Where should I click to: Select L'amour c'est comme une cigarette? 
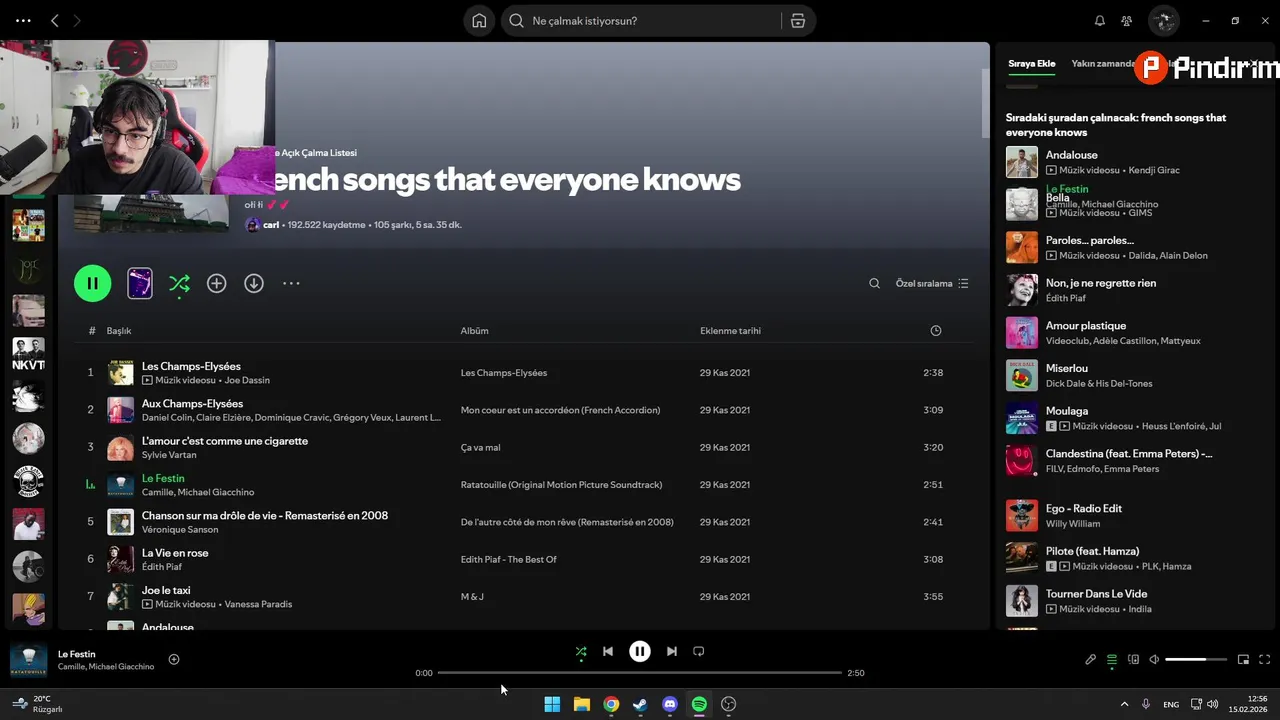(x=225, y=441)
